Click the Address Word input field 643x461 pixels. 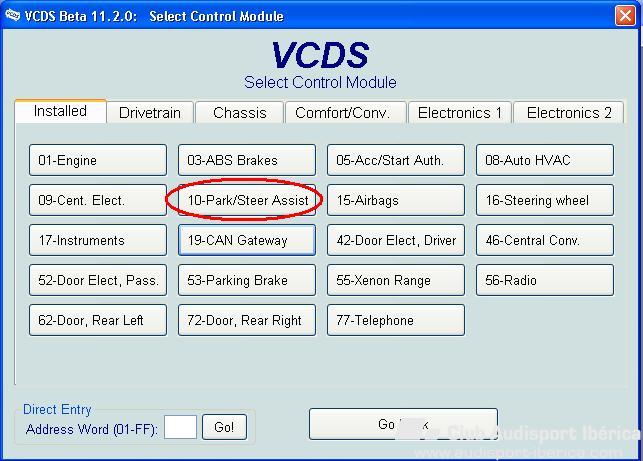(x=180, y=427)
